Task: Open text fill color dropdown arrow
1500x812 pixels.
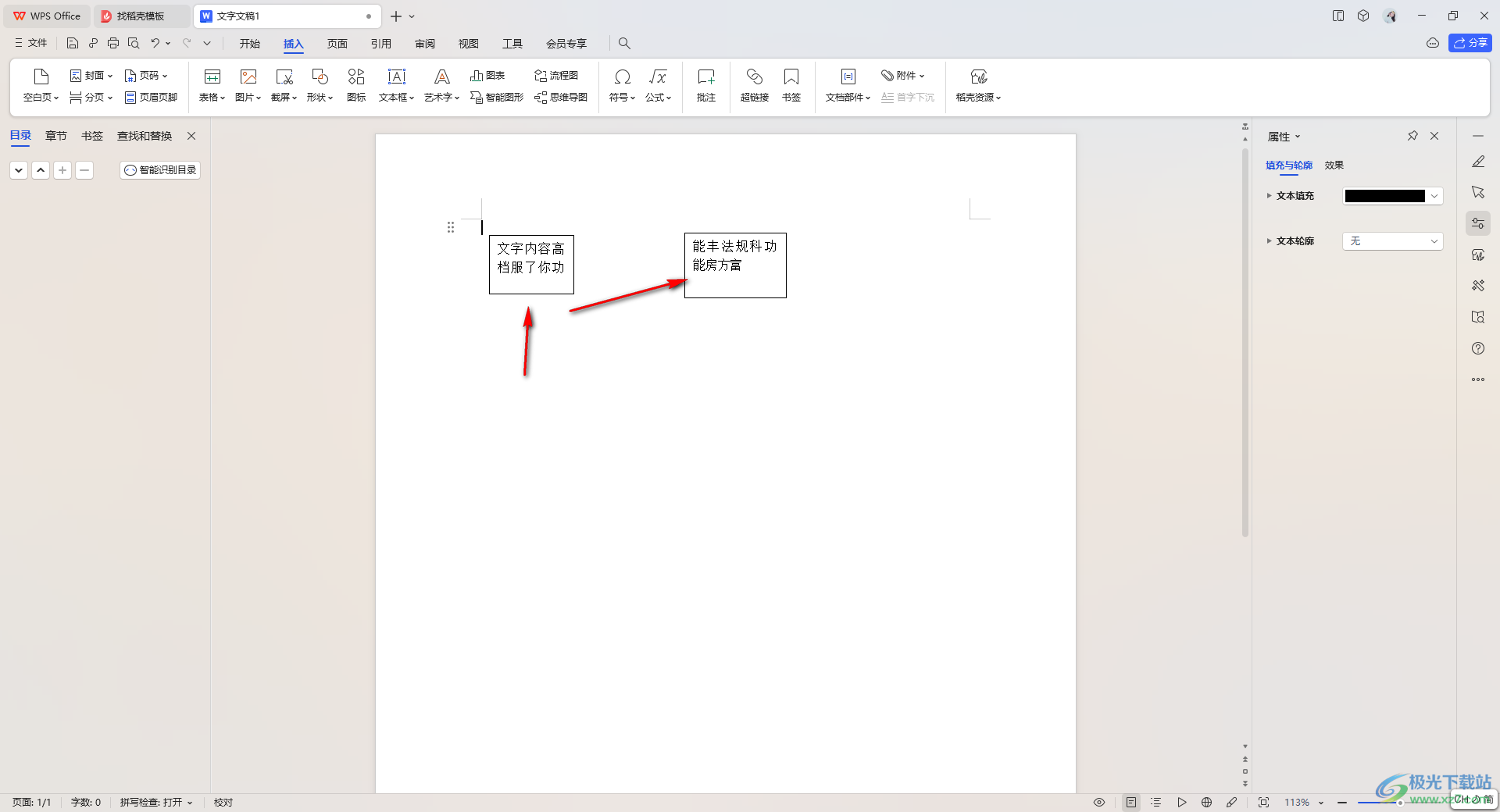Action: pyautogui.click(x=1434, y=196)
